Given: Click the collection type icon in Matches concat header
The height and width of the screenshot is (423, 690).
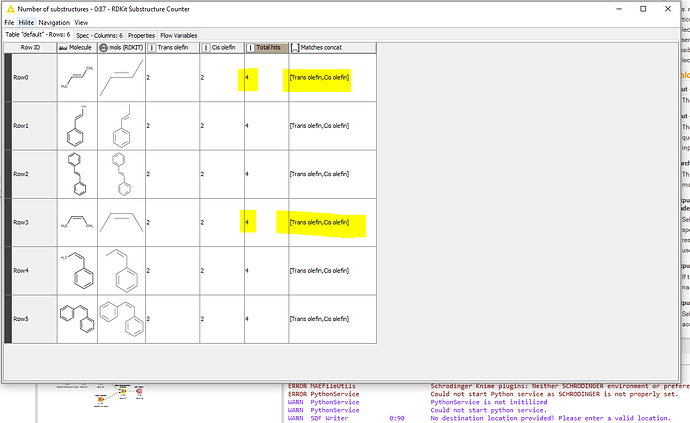Looking at the screenshot, I should coord(295,48).
